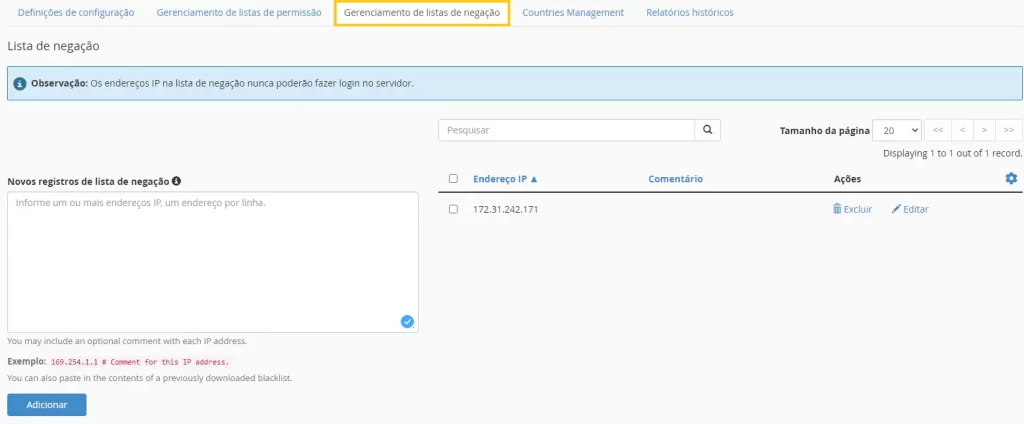Sort by Comentário column header
The width and height of the screenshot is (1024, 424).
tap(675, 178)
